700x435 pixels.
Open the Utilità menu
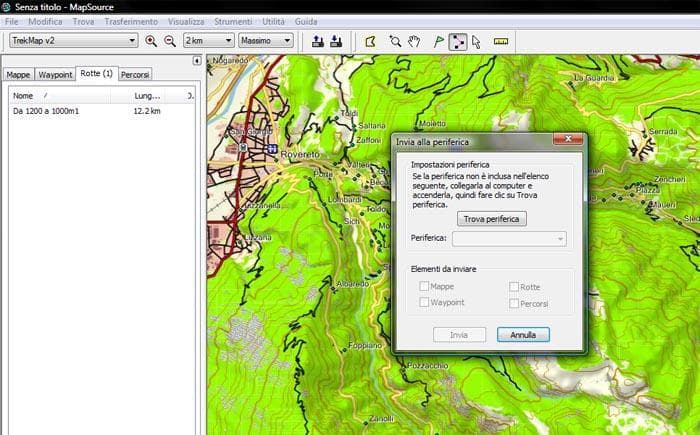[x=273, y=21]
